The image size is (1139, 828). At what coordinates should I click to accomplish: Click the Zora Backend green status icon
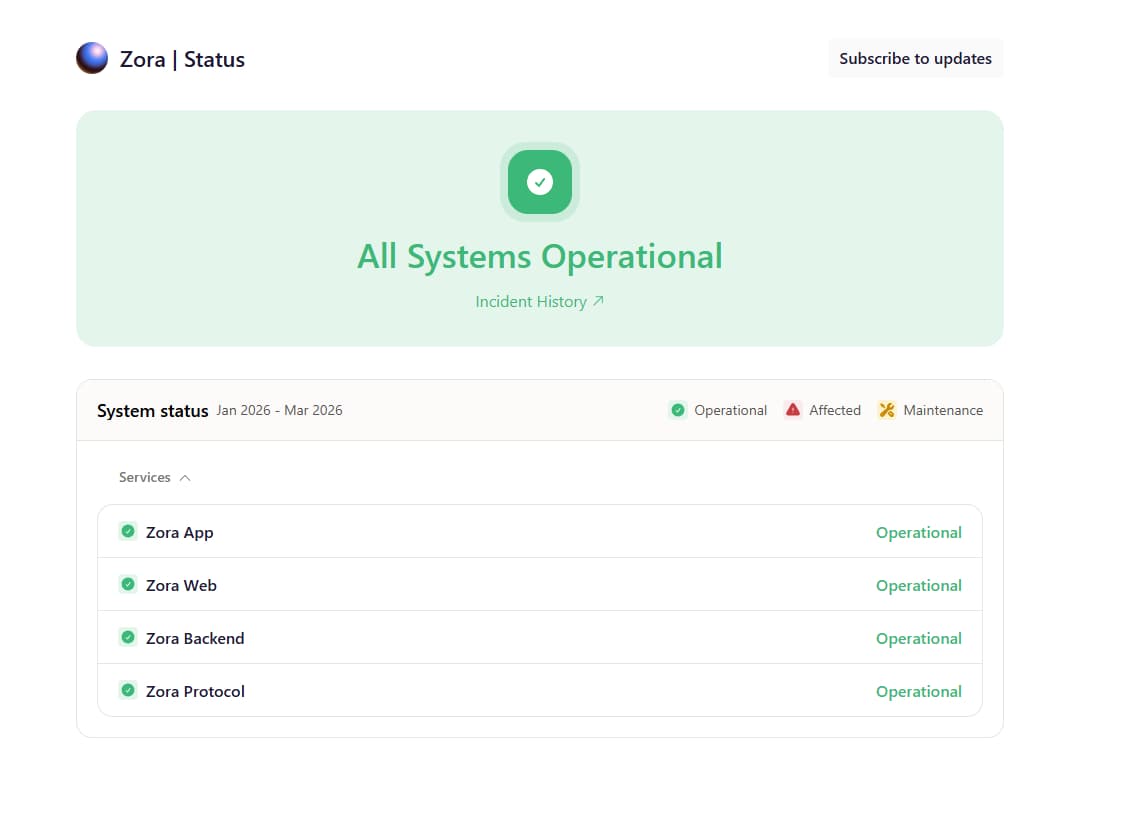point(128,637)
